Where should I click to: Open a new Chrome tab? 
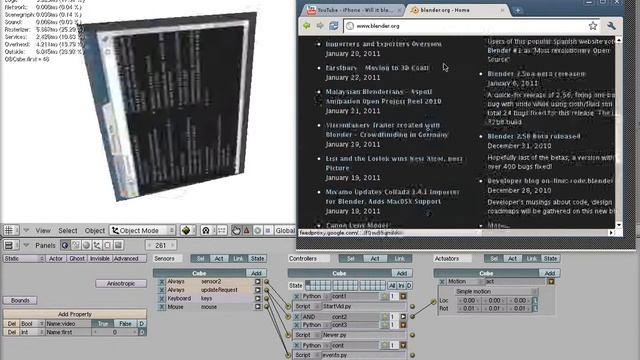pyautogui.click(x=518, y=10)
